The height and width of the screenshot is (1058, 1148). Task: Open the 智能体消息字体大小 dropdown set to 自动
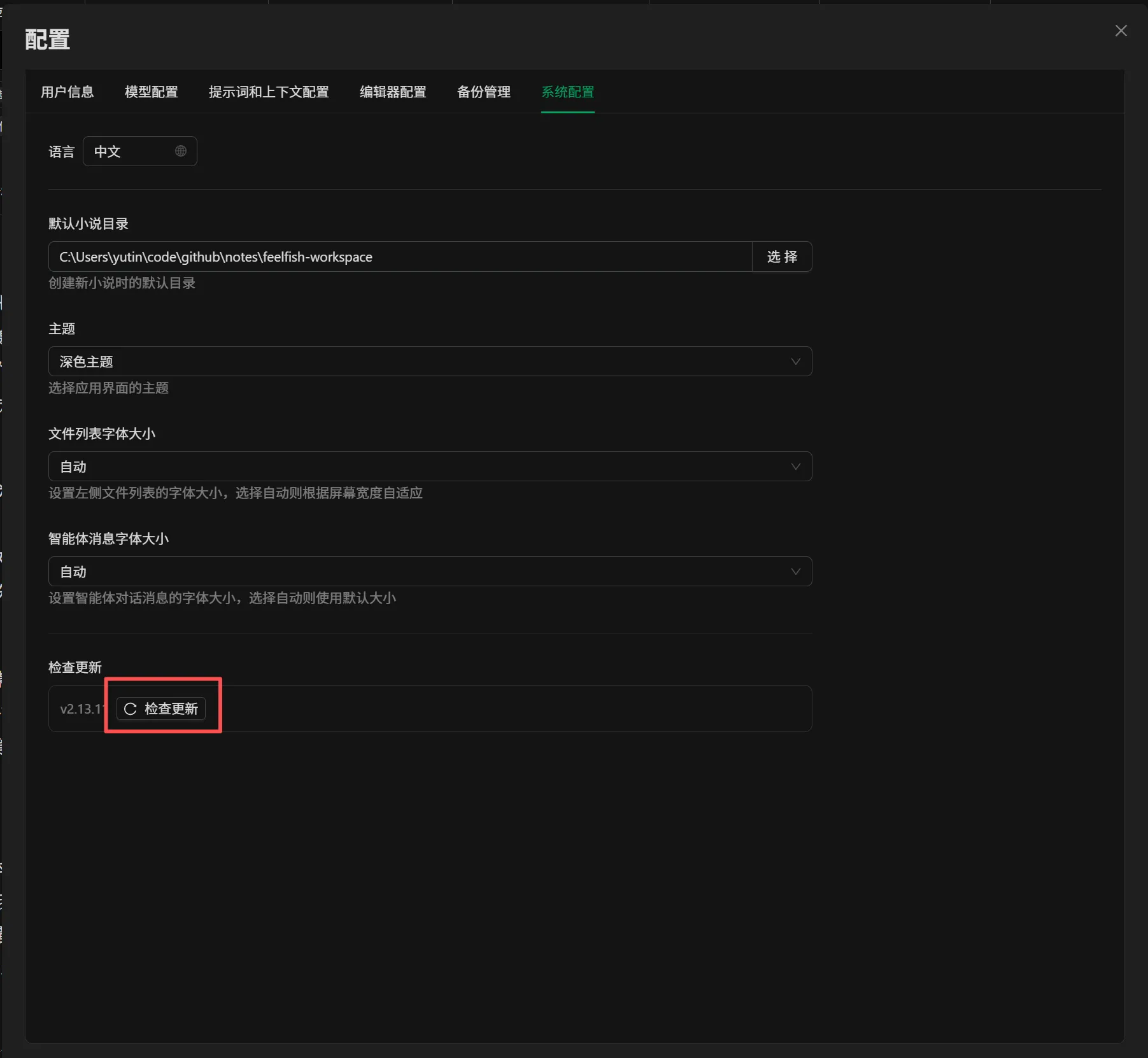pos(420,572)
